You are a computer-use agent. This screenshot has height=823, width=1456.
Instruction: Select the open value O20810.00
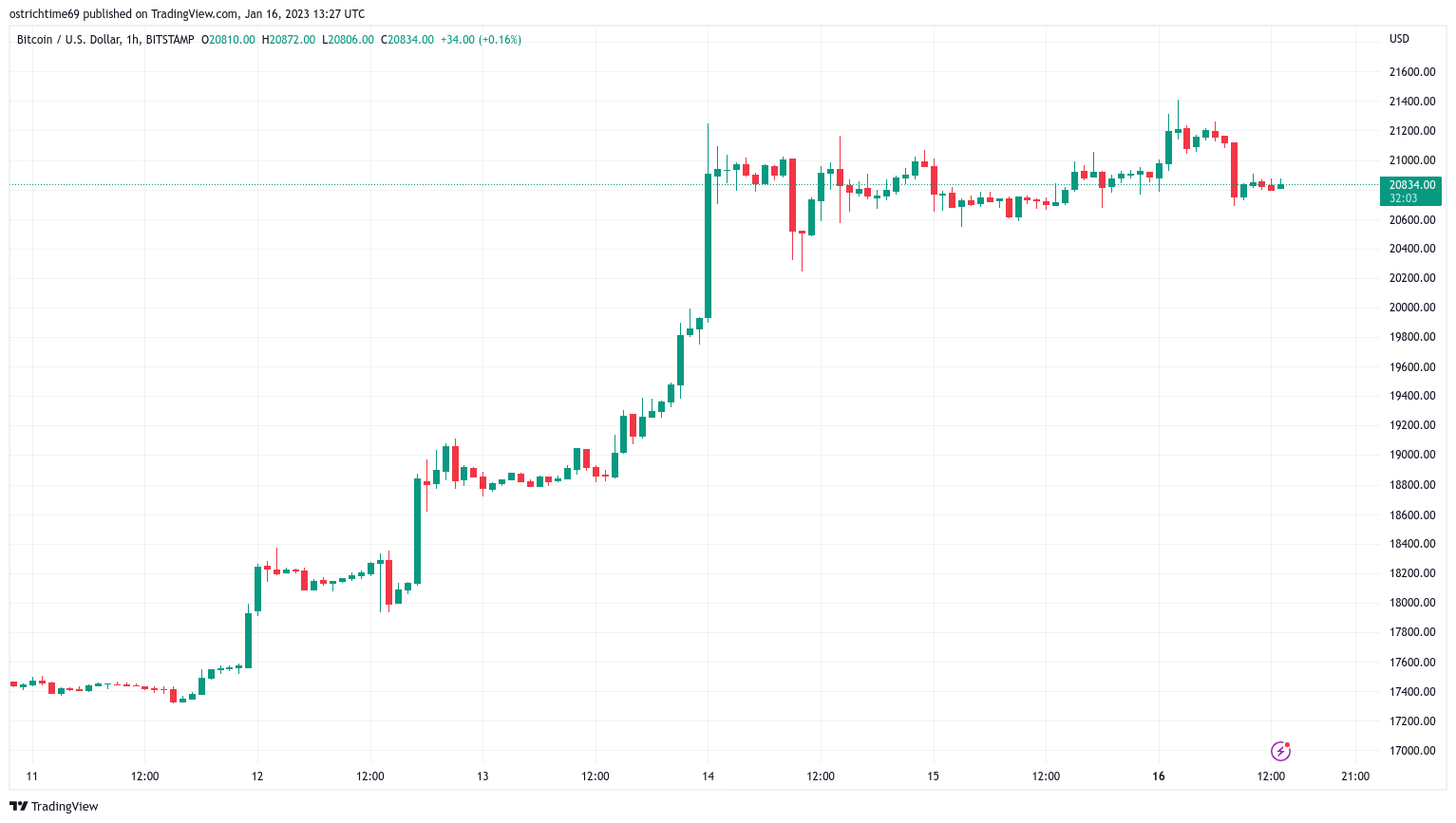[228, 40]
